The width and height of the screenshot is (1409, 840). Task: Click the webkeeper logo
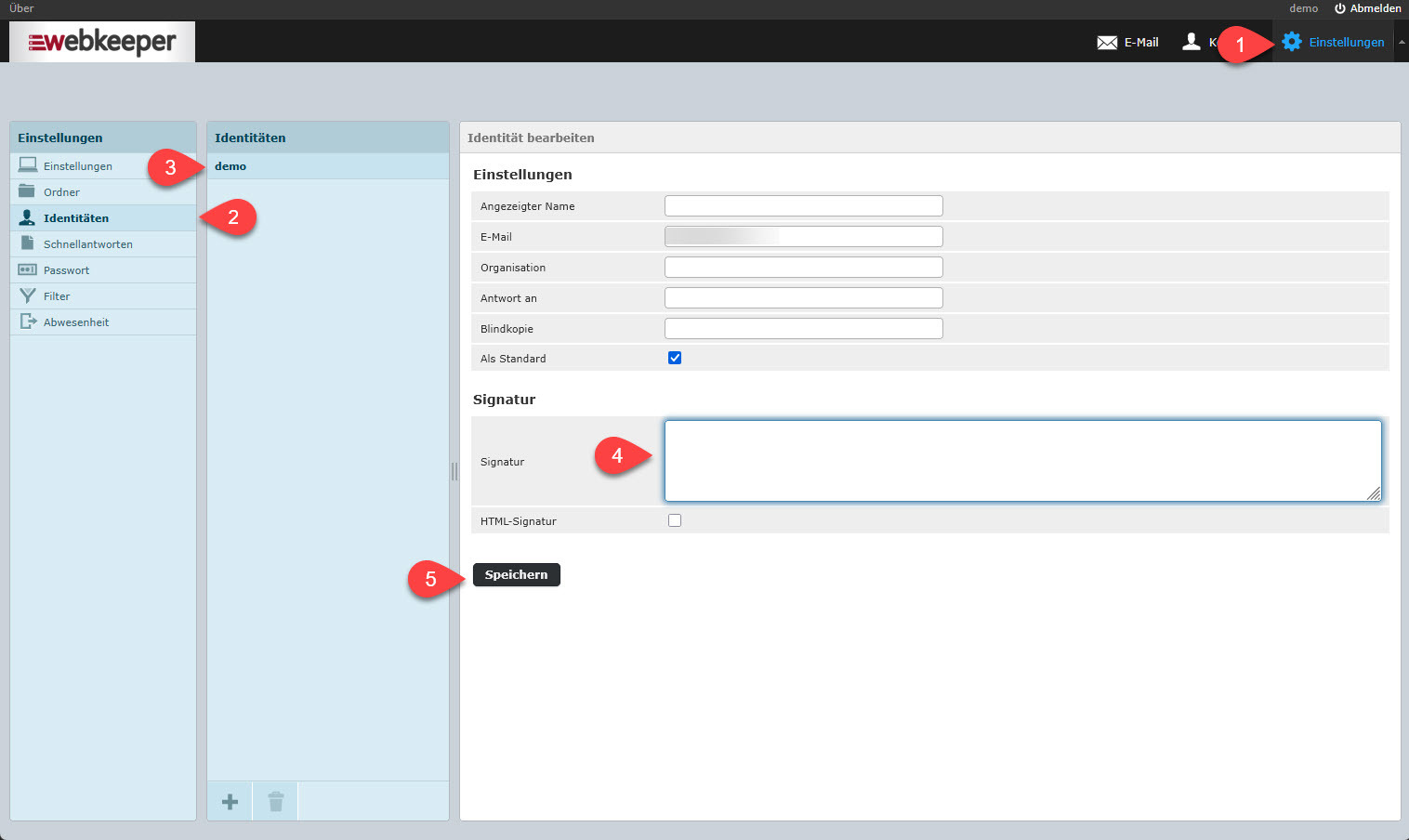click(102, 42)
